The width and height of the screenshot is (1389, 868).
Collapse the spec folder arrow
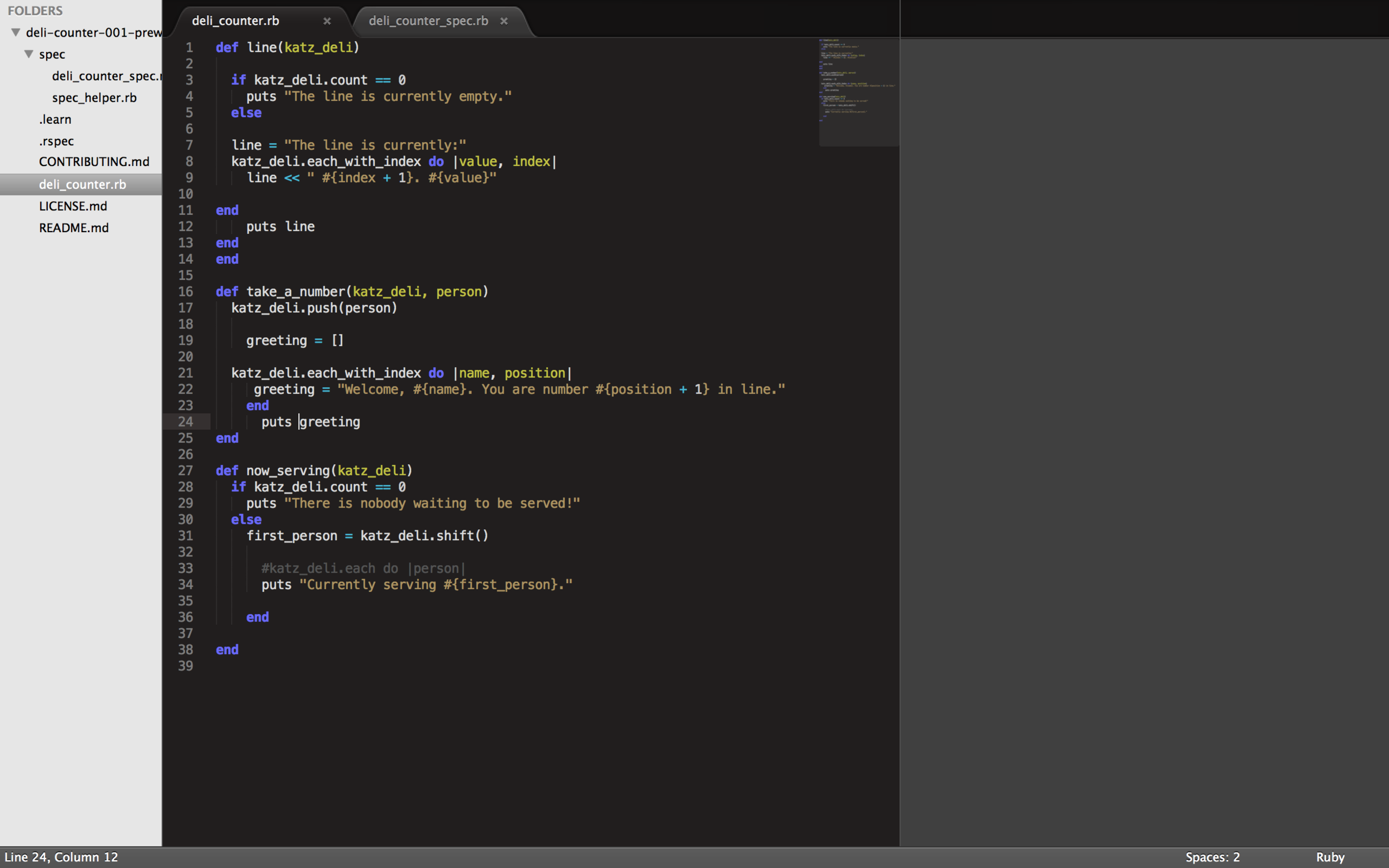[29, 54]
